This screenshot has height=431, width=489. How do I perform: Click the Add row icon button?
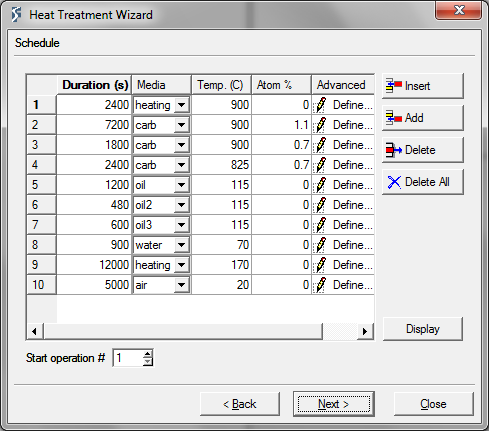pos(423,118)
